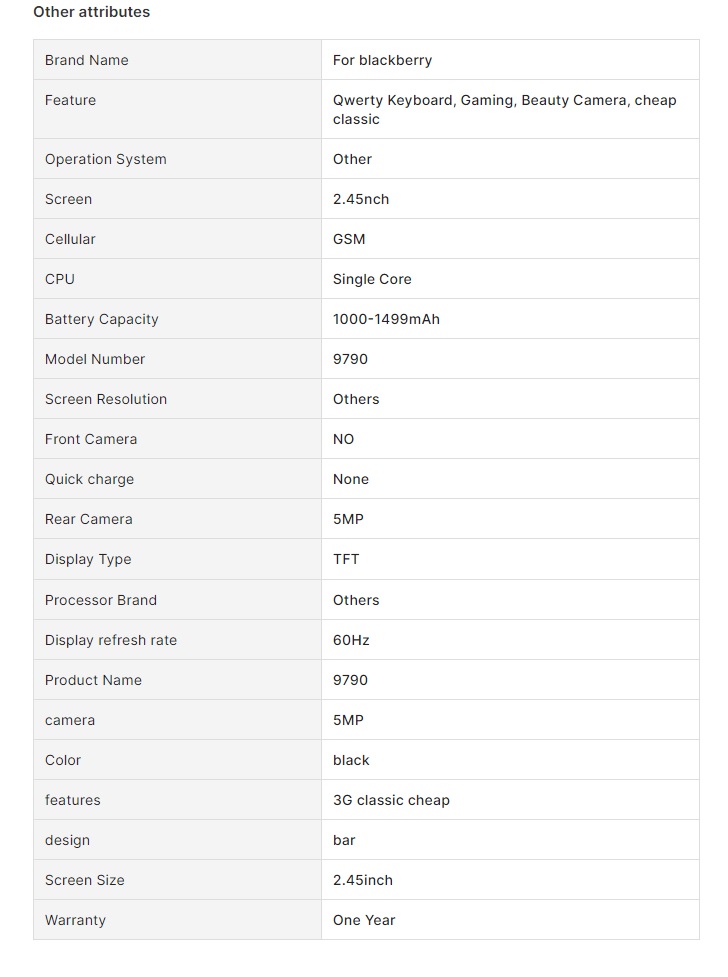Screen dimensions: 728x977
Task: Click the 2.45inch Screen Size value
Action: point(363,880)
